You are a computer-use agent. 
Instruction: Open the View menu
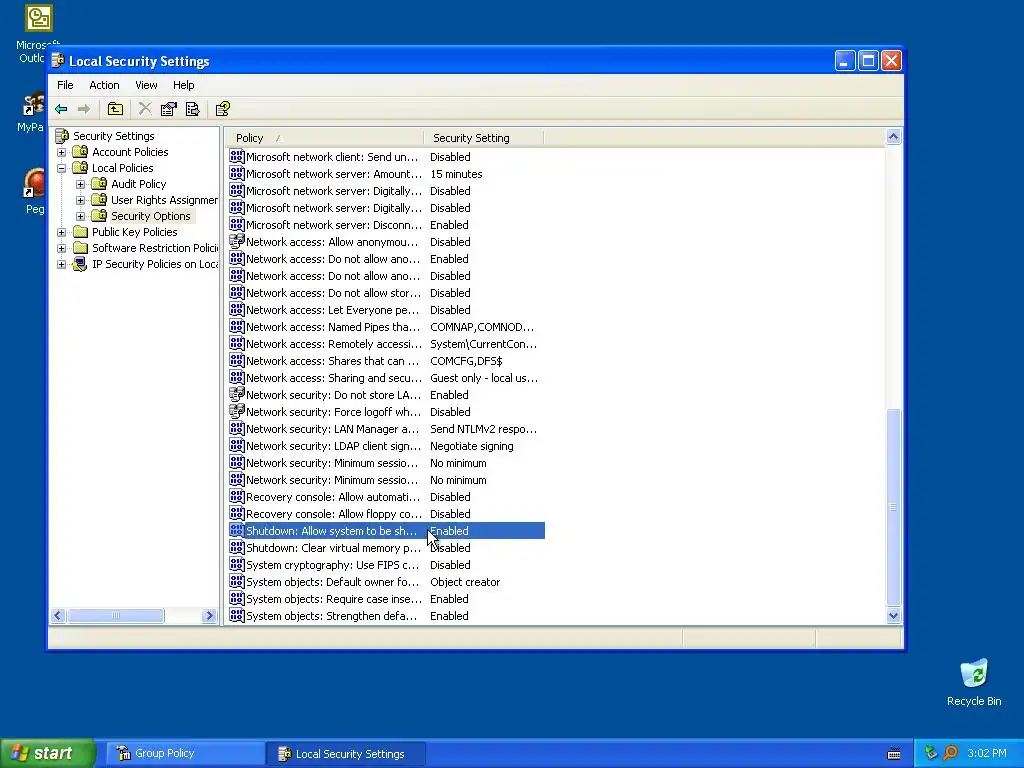point(146,85)
